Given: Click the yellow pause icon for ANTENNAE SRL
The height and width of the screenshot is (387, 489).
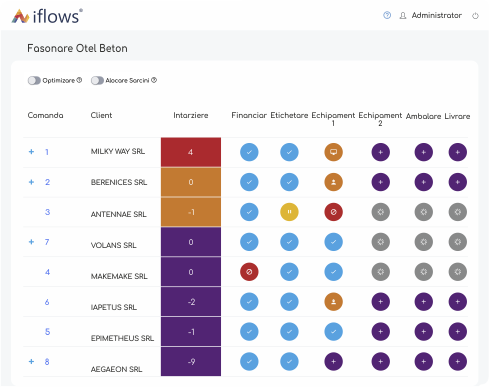Looking at the screenshot, I should (289, 212).
